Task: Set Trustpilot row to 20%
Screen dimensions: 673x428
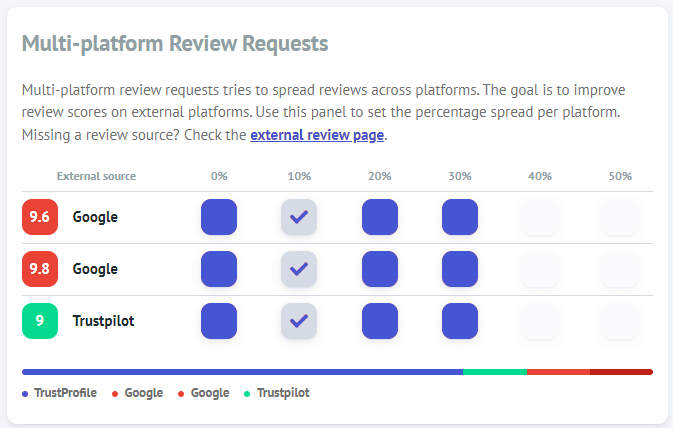Action: point(379,321)
